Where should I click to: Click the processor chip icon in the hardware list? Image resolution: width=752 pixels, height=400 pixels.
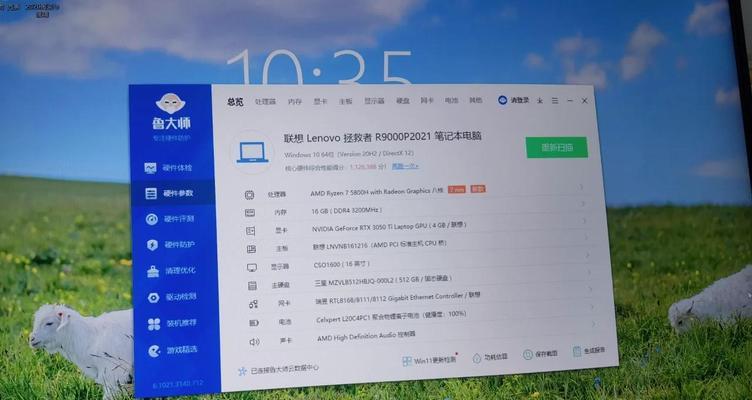(x=249, y=195)
